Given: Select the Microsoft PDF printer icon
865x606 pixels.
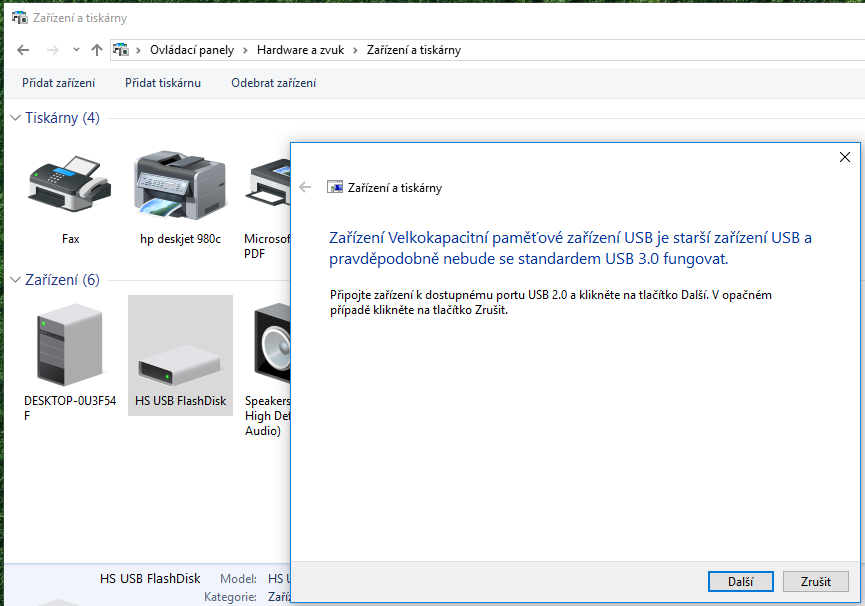Looking at the screenshot, I should coord(268,185).
